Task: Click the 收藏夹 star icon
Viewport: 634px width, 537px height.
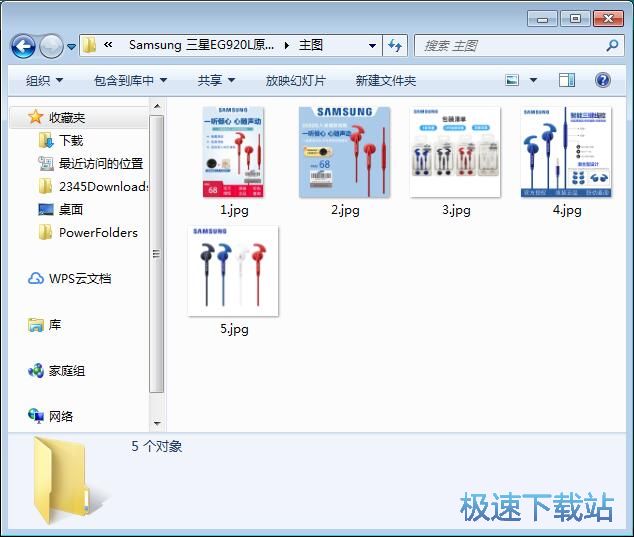Action: pos(36,117)
